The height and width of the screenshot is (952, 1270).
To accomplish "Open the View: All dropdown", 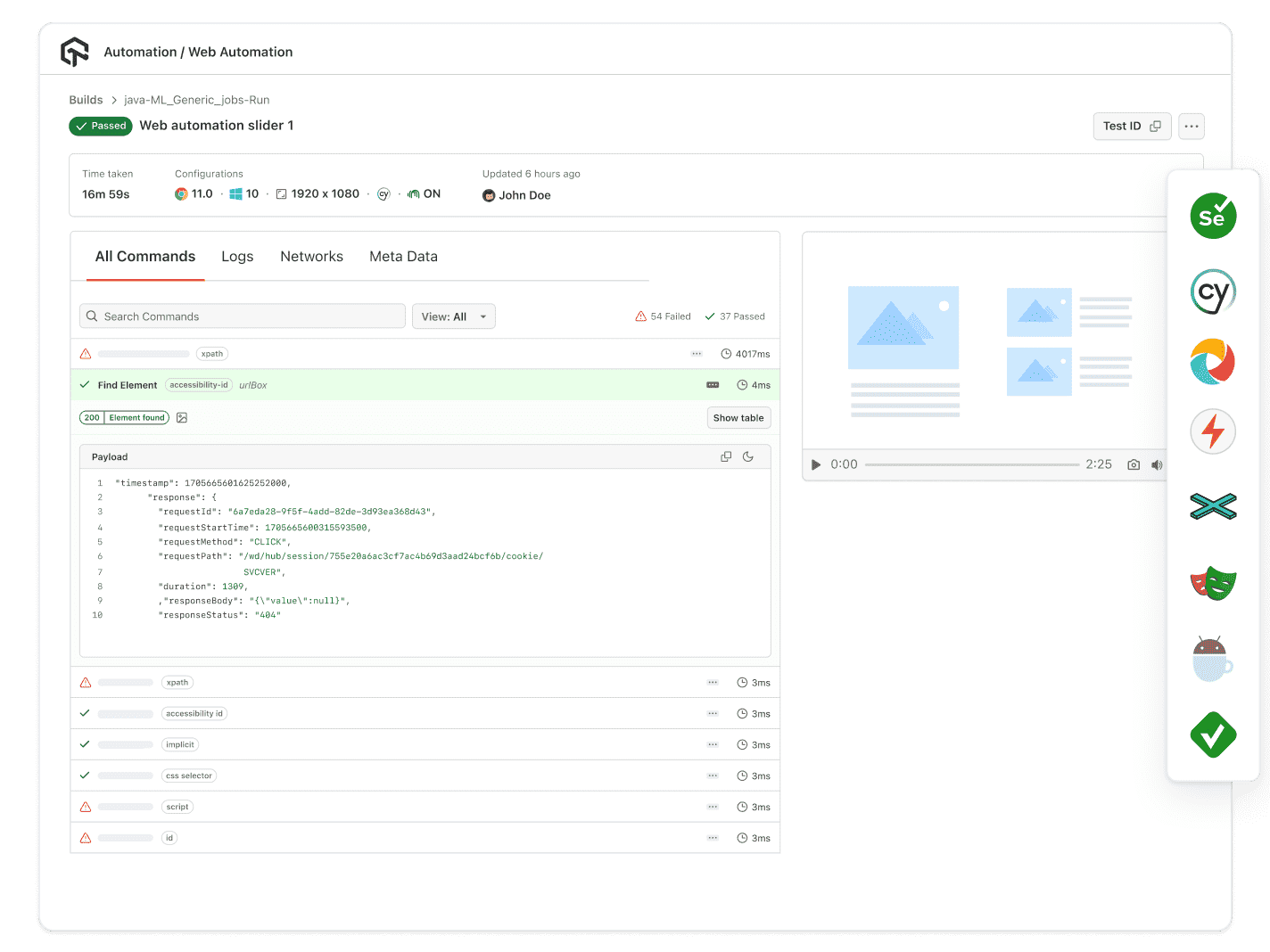I will click(453, 316).
